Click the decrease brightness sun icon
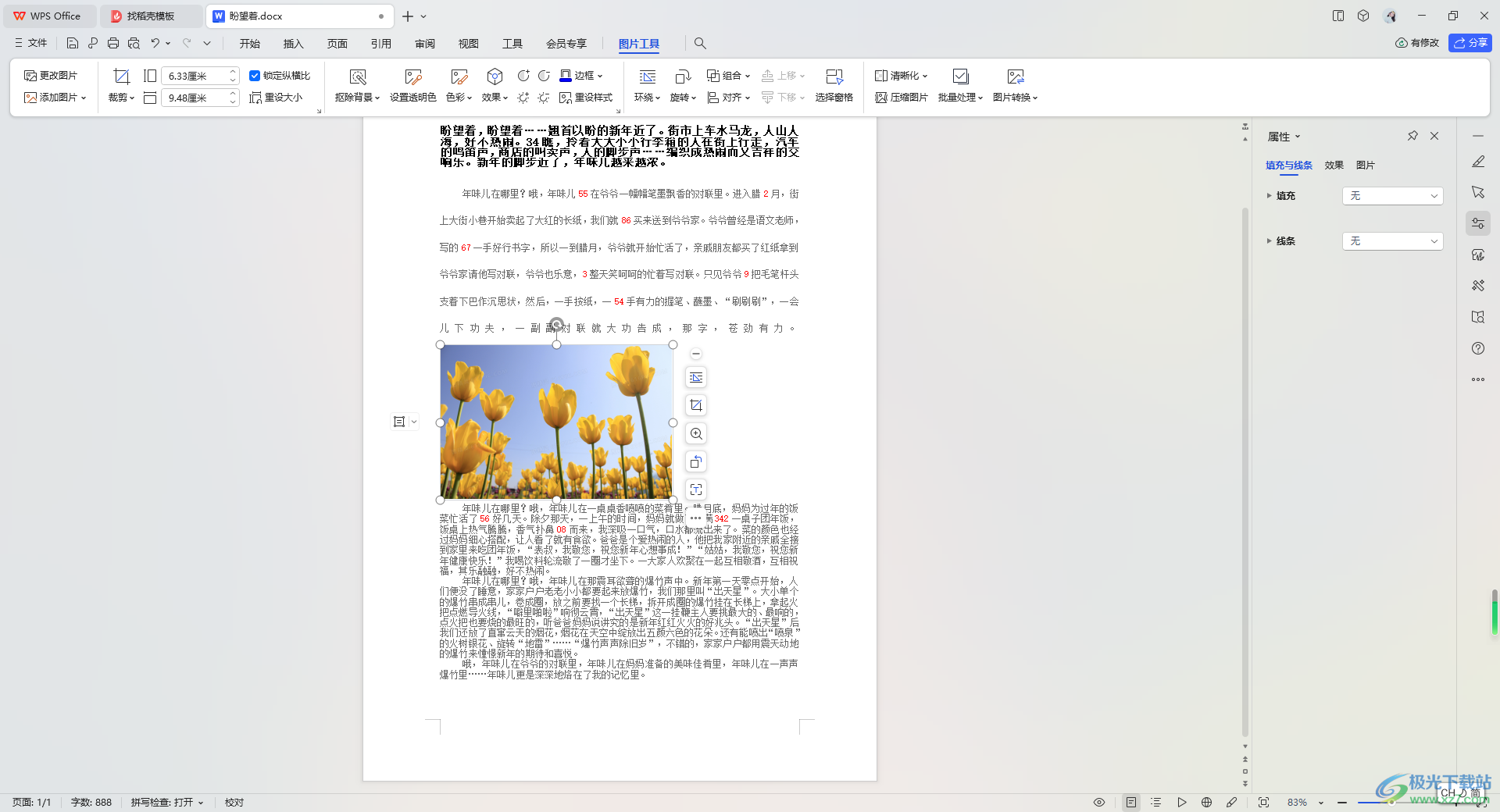 tap(544, 98)
